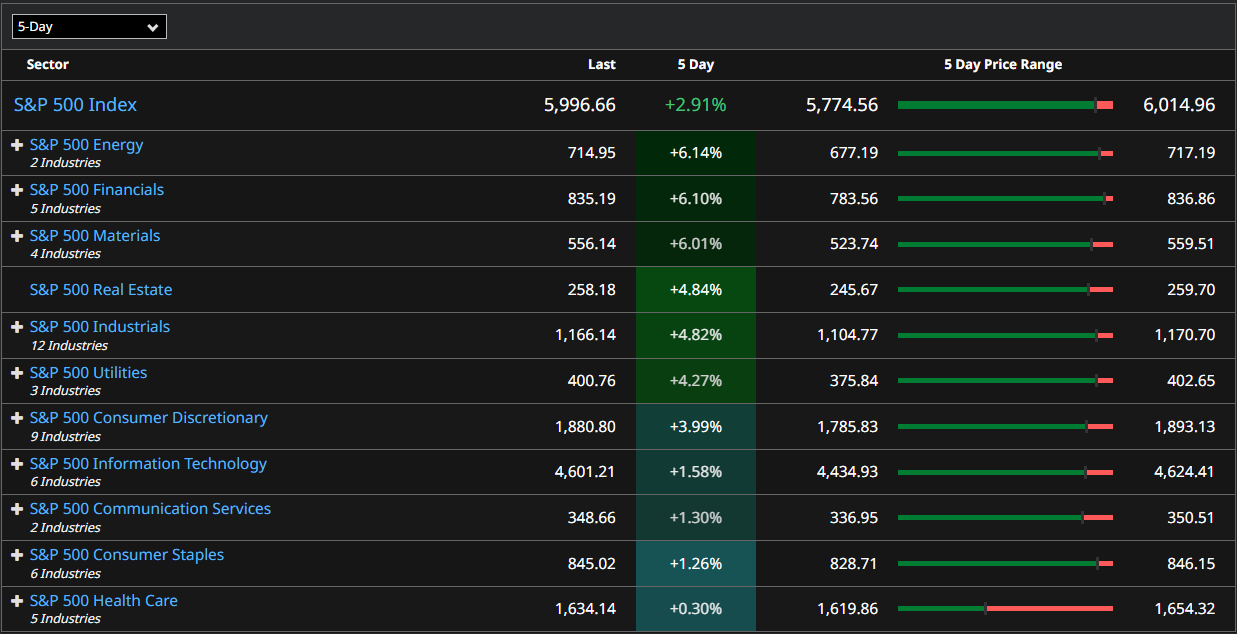The width and height of the screenshot is (1237, 634).
Task: Click the S&P 500 Index price range bar
Action: (1005, 105)
